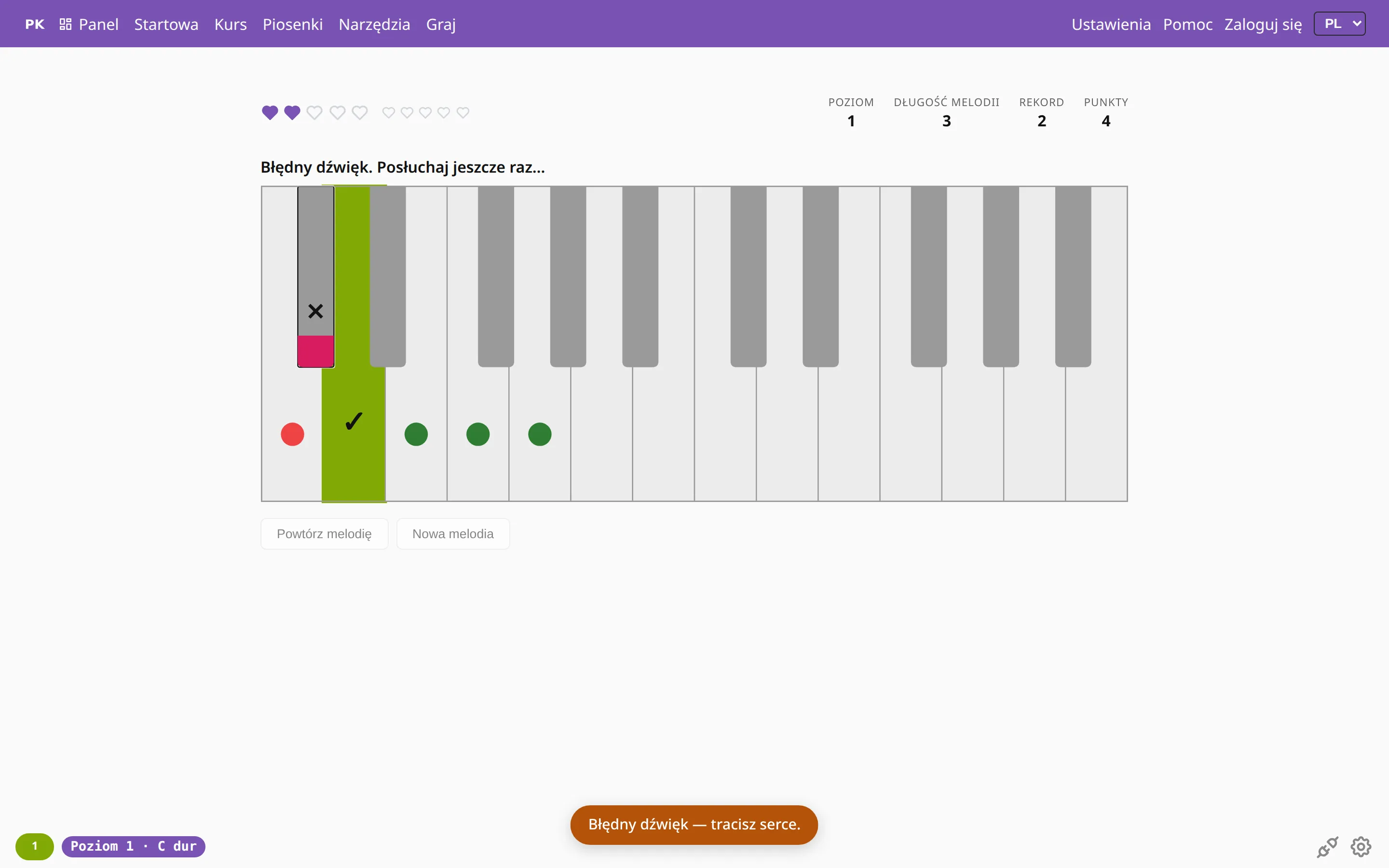Click the green level 1 badge

tap(34, 846)
